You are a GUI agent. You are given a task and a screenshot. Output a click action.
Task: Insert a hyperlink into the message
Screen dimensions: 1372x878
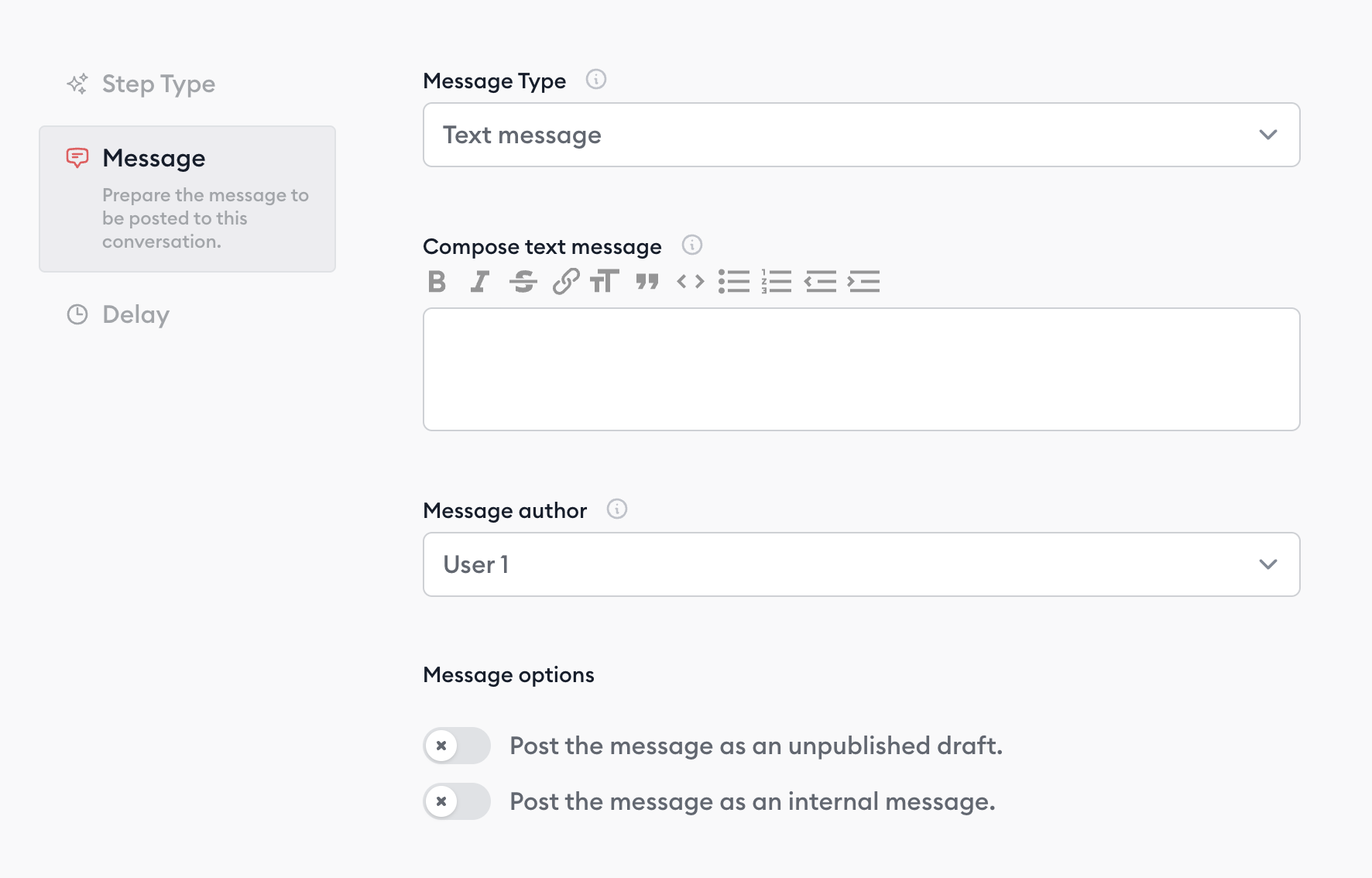tap(566, 282)
